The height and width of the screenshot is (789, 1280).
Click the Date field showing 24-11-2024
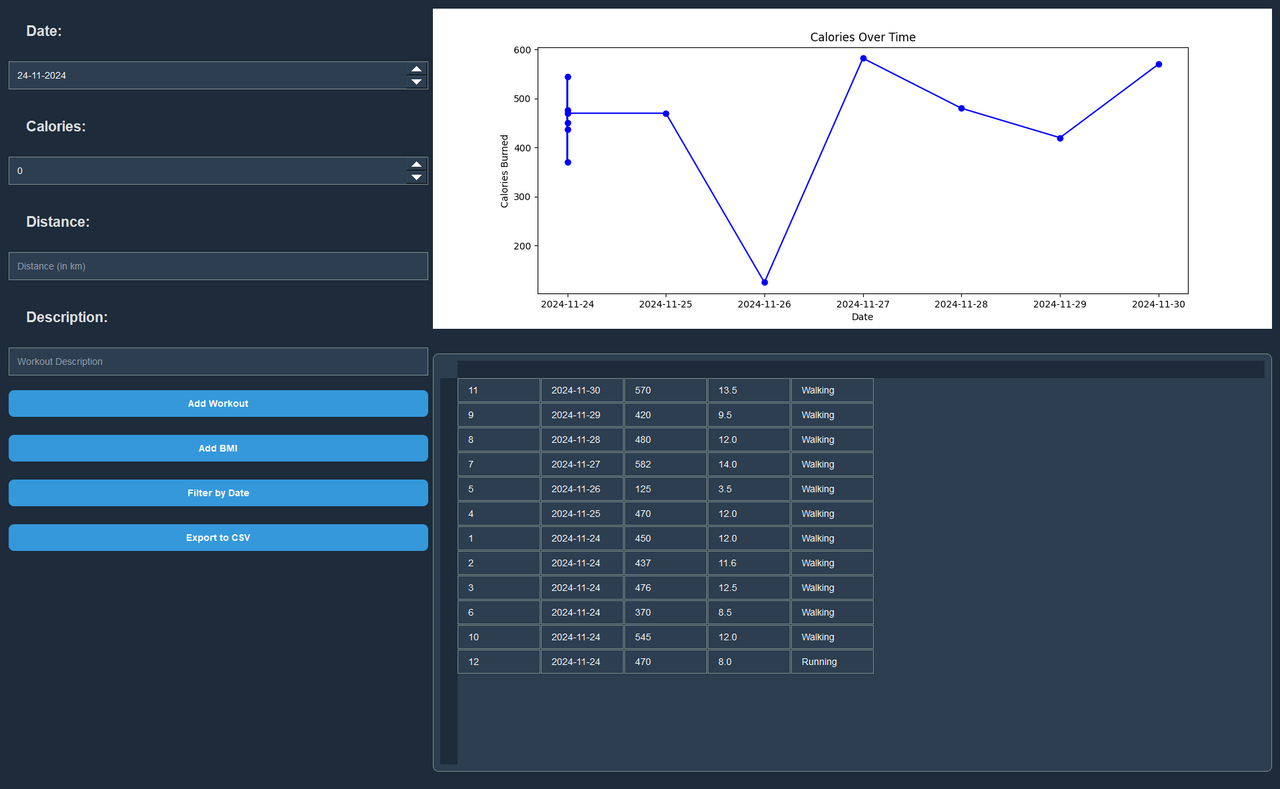pyautogui.click(x=200, y=75)
